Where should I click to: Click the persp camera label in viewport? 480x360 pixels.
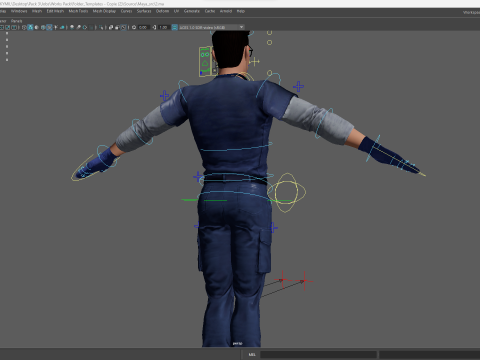click(x=237, y=343)
